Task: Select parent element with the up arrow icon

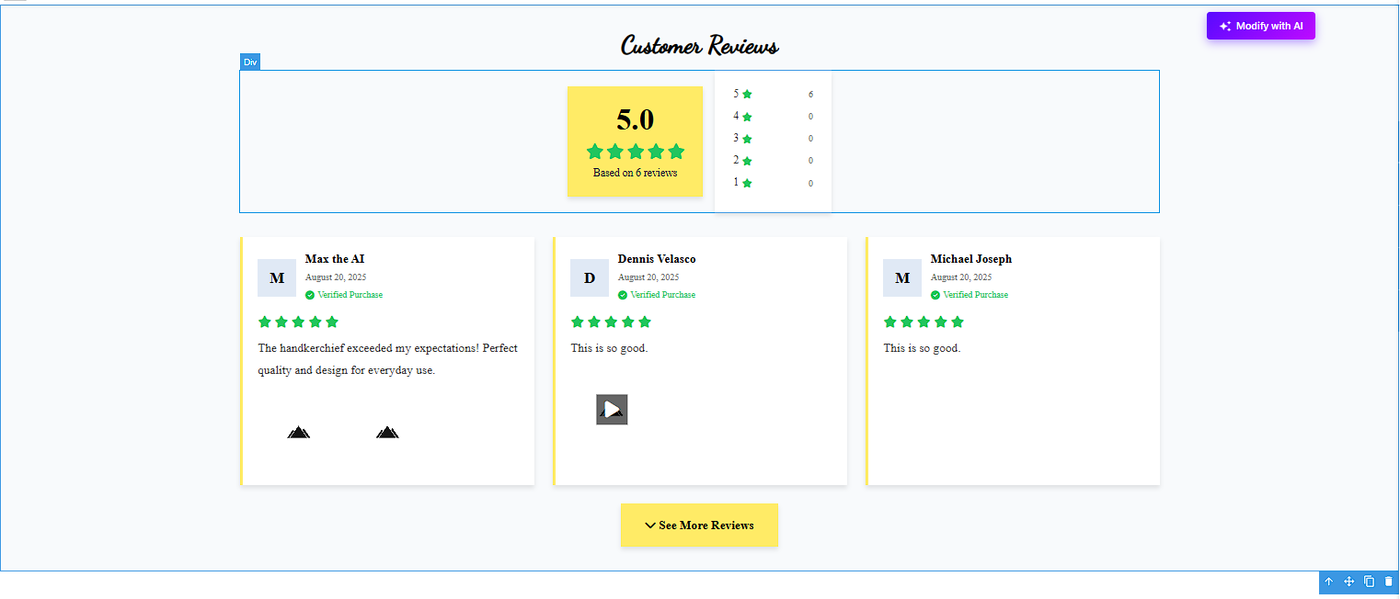Action: tap(1328, 582)
